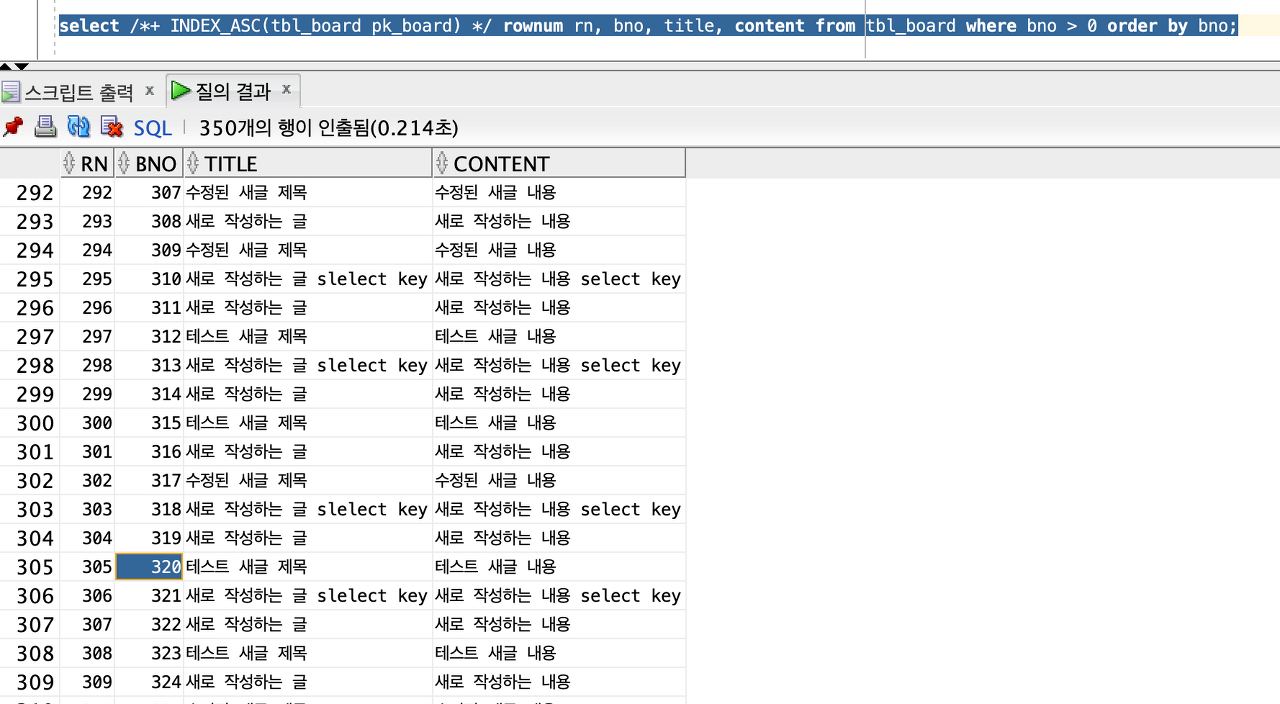The width and height of the screenshot is (1280, 704).
Task: Open the SQL statement view via SQL link
Action: pyautogui.click(x=151, y=127)
